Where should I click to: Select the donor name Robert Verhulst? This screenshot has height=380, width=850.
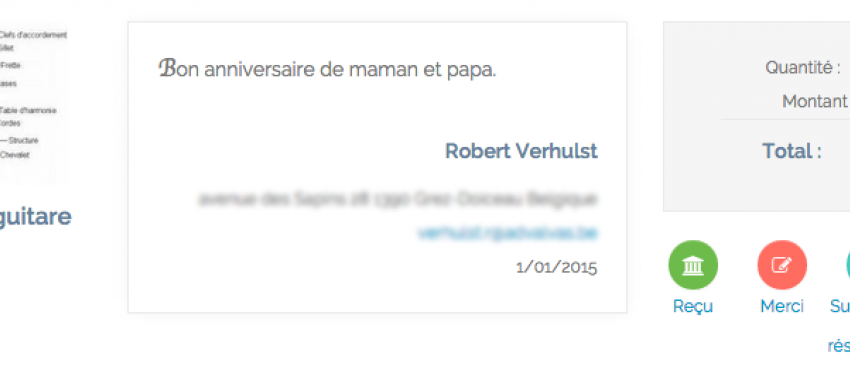point(521,151)
